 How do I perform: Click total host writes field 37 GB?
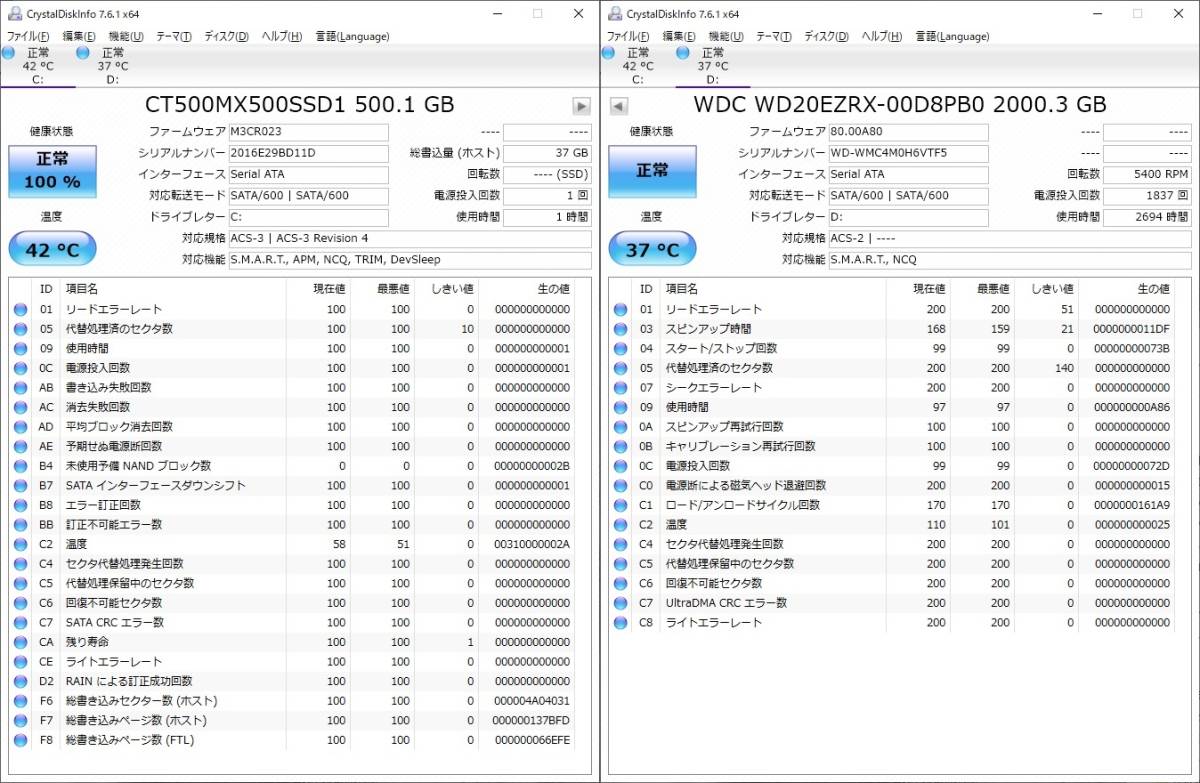[547, 153]
